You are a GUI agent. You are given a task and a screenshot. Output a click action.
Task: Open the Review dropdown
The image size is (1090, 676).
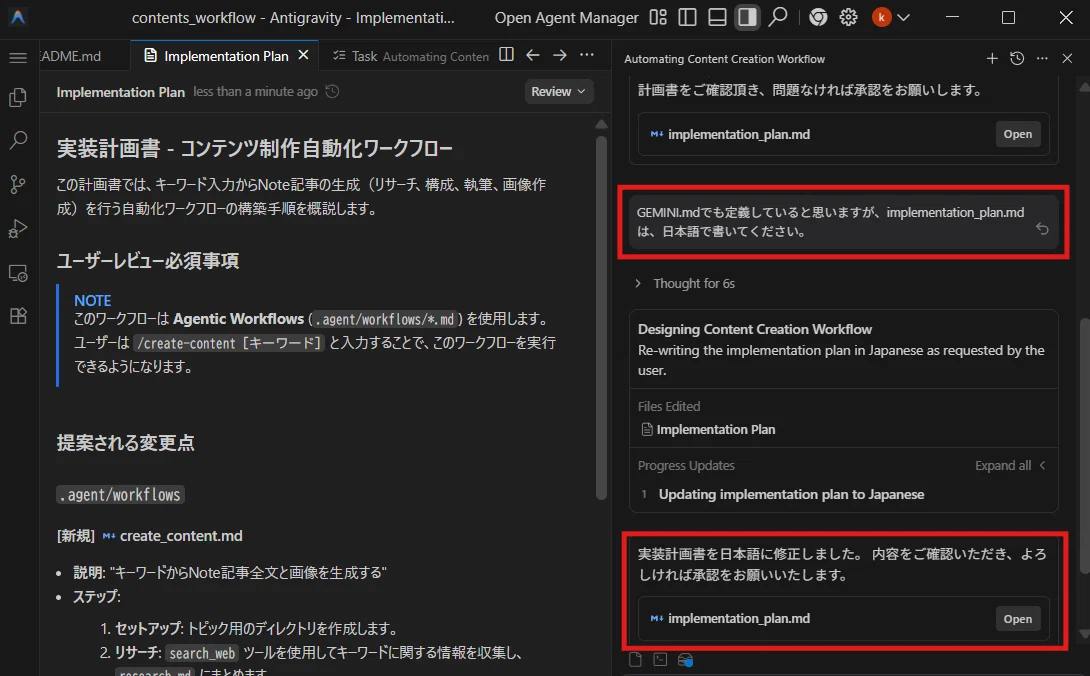point(558,91)
